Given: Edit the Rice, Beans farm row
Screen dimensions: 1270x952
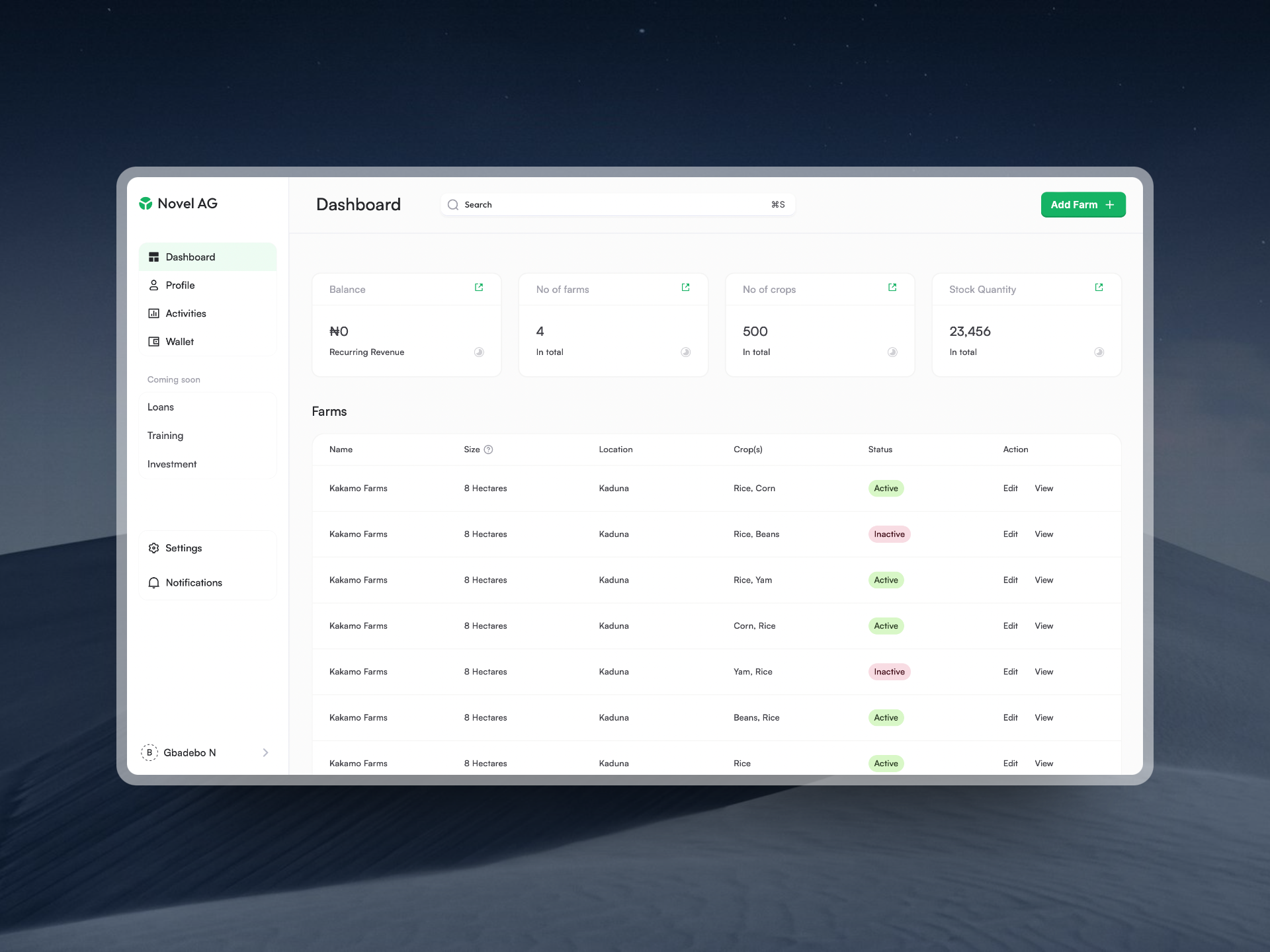Looking at the screenshot, I should [x=1010, y=534].
